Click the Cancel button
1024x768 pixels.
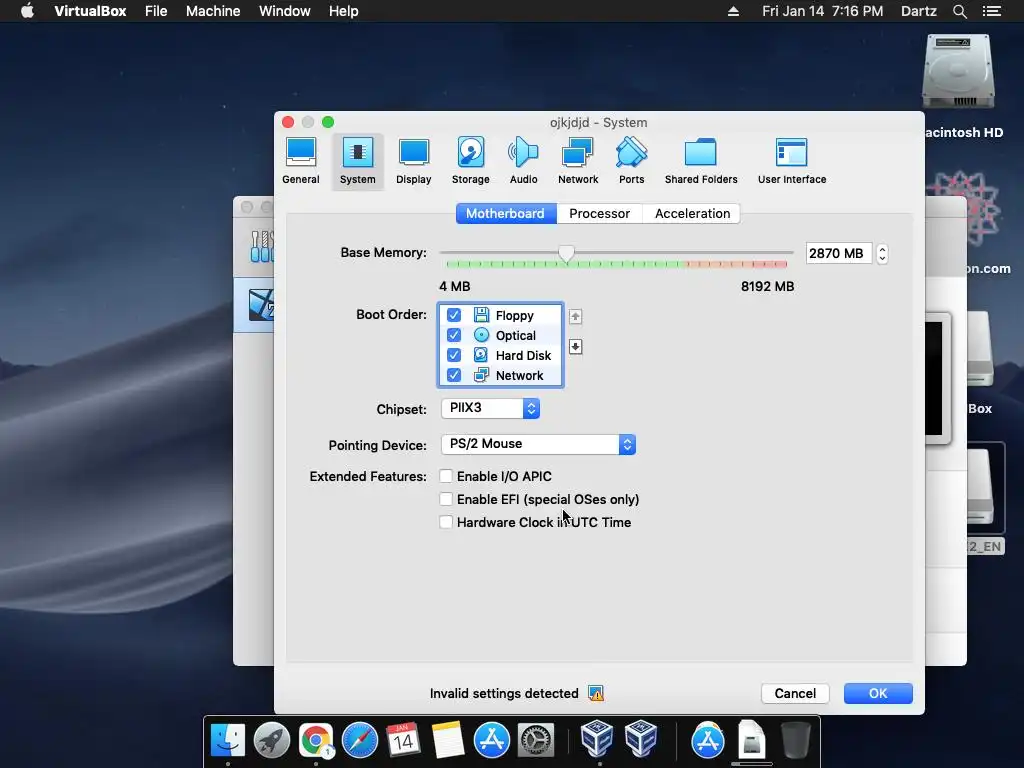(795, 693)
